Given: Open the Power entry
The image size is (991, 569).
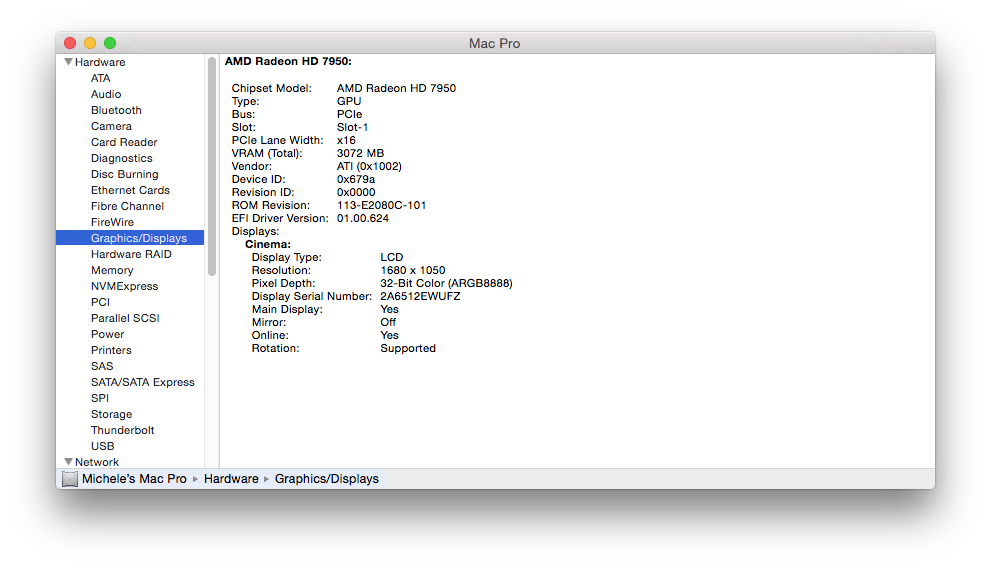Looking at the screenshot, I should [x=107, y=334].
